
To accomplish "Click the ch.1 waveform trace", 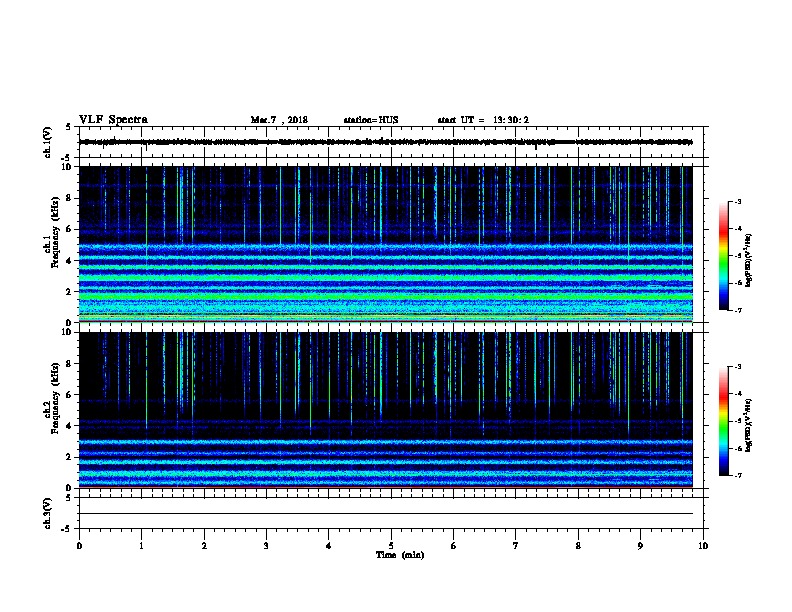I will click(386, 142).
